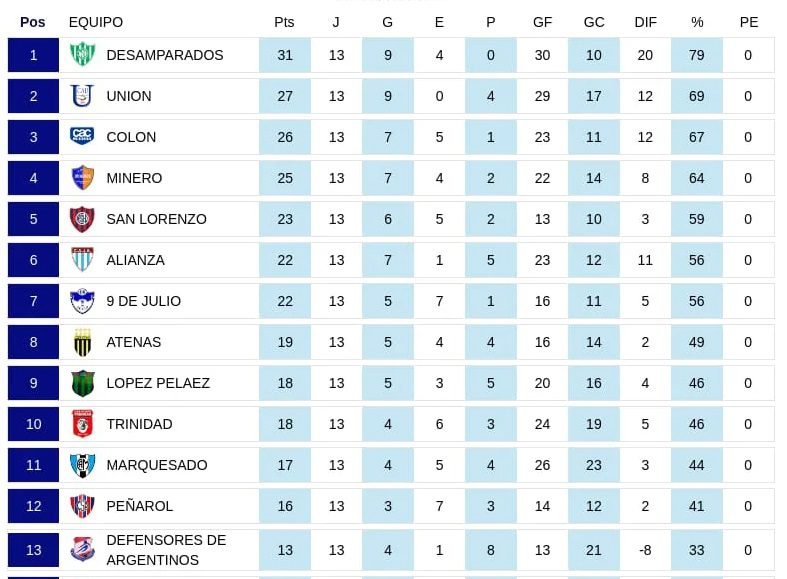787x579 pixels.
Task: Click the Peñarol team crest
Action: pyautogui.click(x=82, y=506)
